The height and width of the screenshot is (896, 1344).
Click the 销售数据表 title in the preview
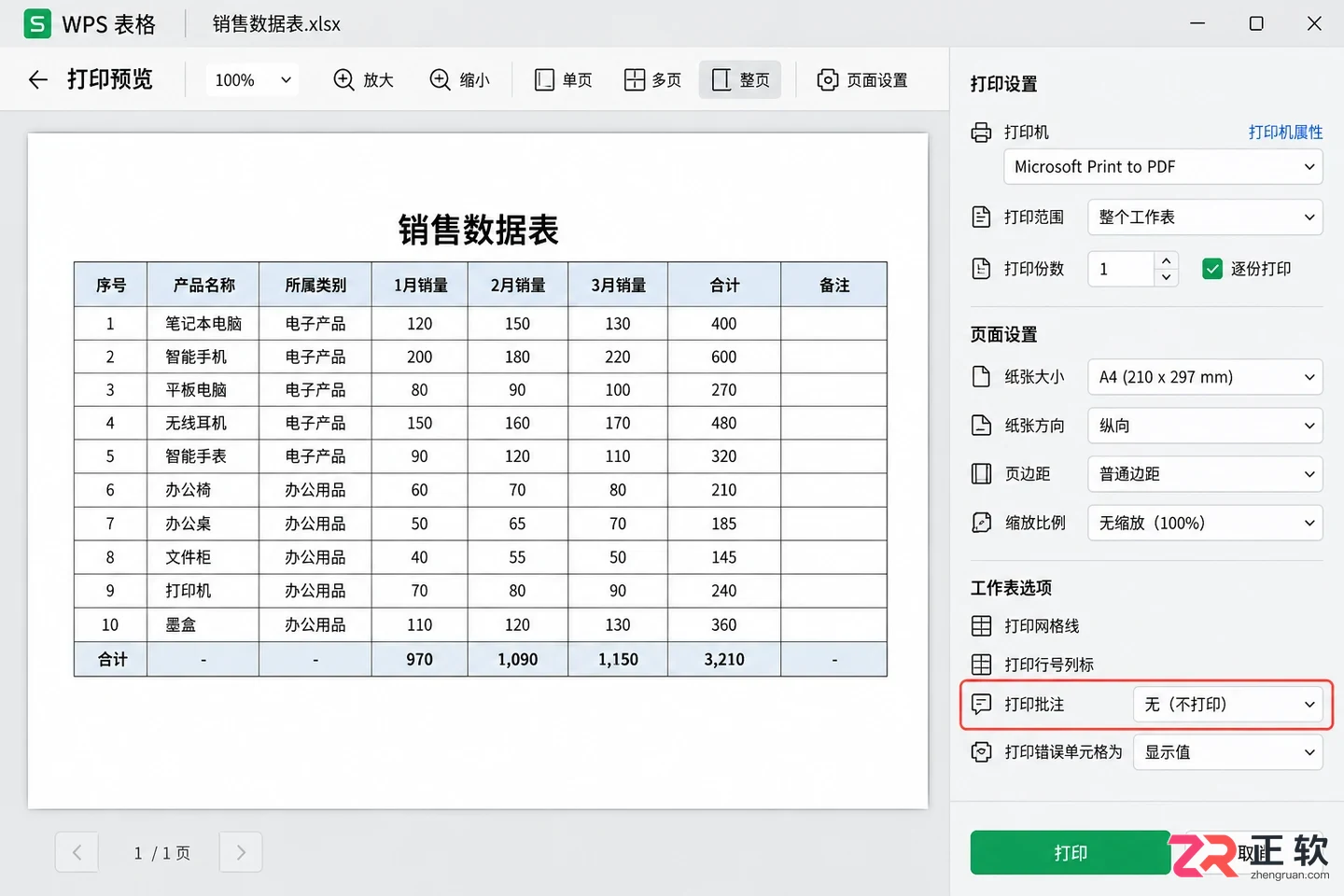click(479, 230)
